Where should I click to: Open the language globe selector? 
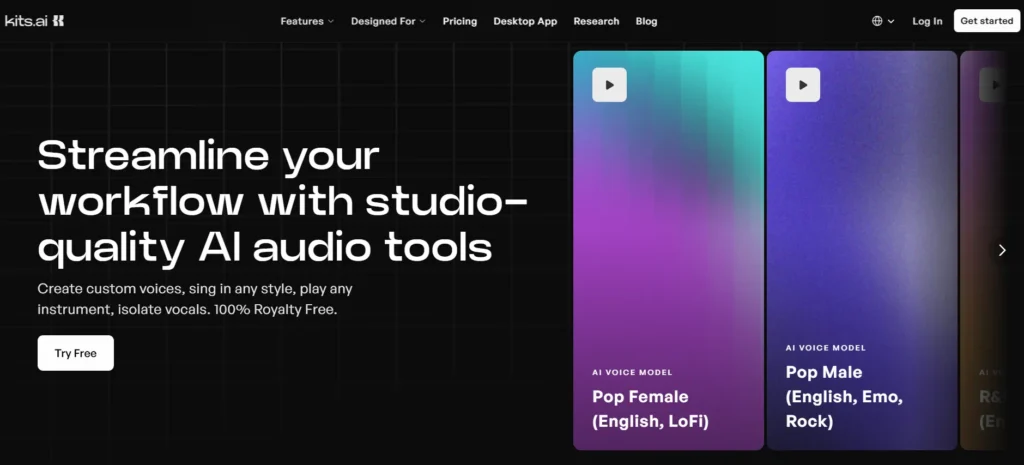click(883, 21)
